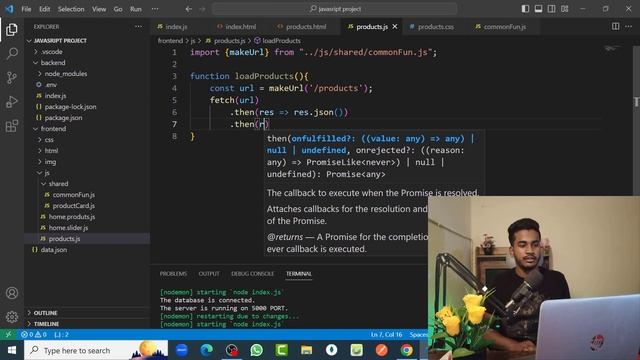This screenshot has height=360, width=640.
Task: Toggle the bottom panel layout icon
Action: tap(538, 9)
